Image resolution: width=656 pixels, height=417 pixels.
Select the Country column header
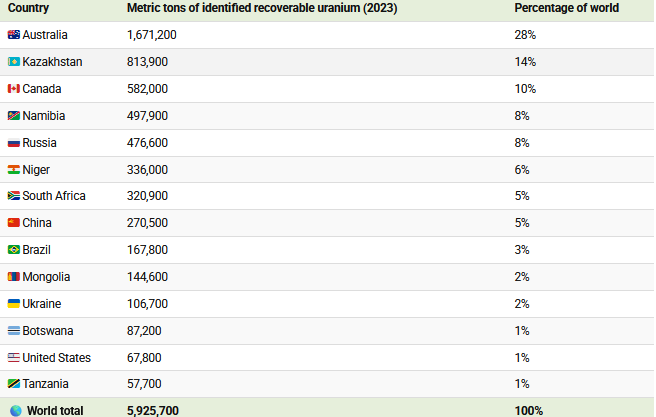pyautogui.click(x=28, y=8)
